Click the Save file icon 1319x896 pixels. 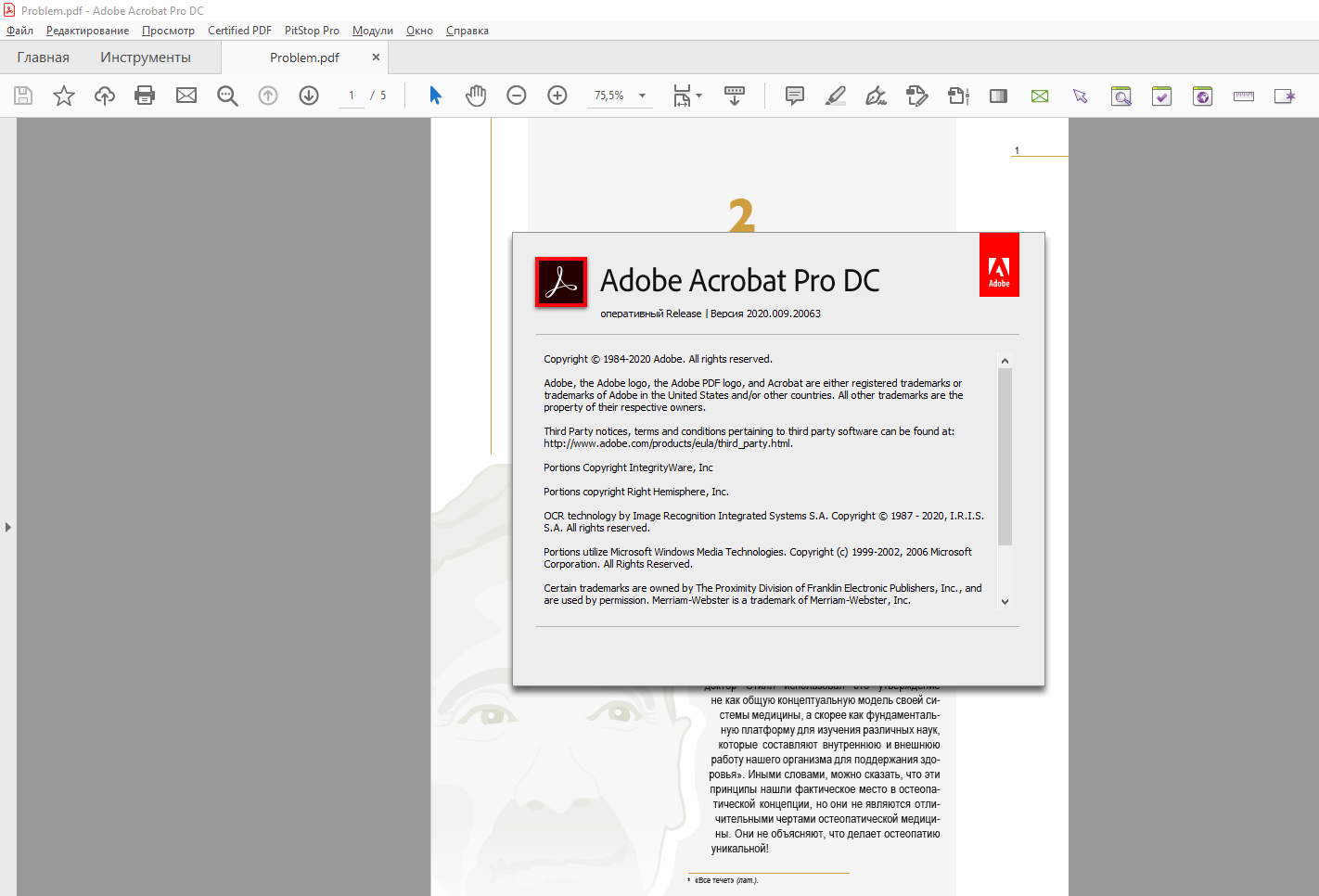point(23,96)
